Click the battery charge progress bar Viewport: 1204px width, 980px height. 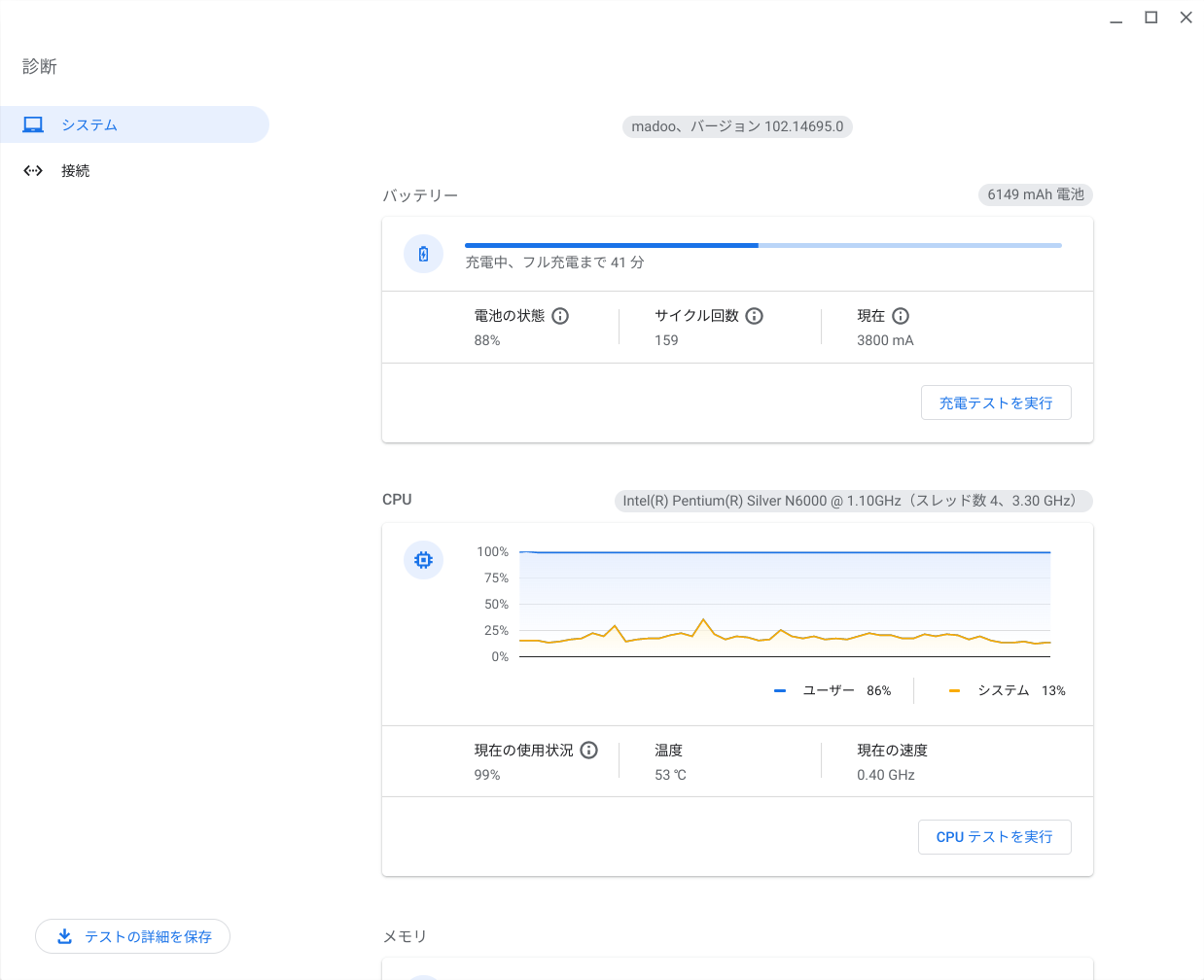point(763,245)
